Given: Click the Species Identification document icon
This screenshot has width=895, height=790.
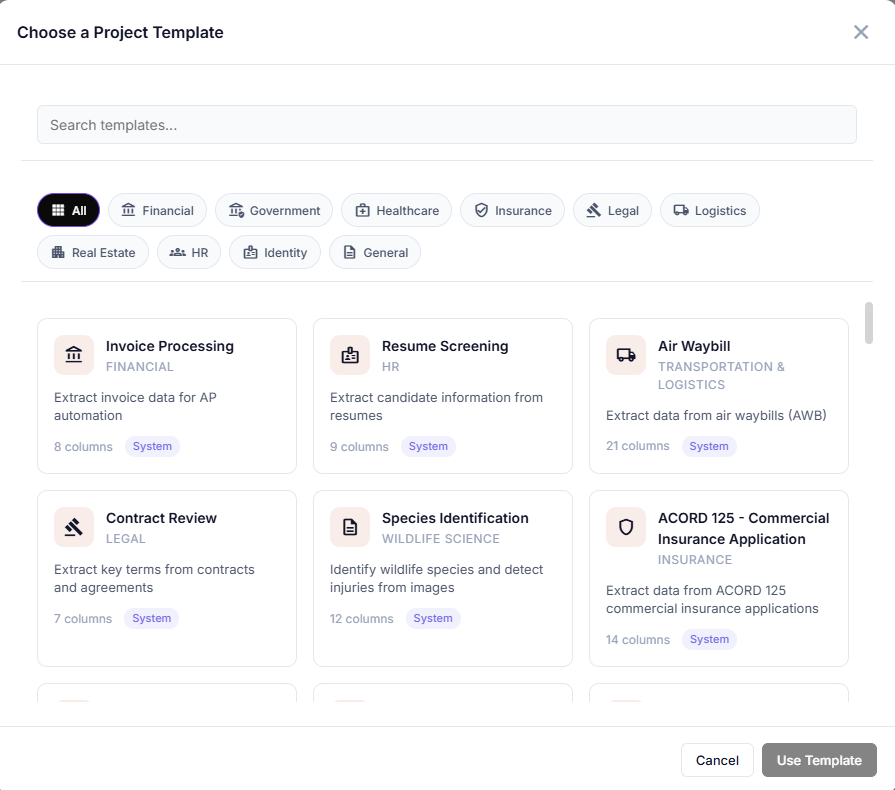Looking at the screenshot, I should click(x=350, y=527).
